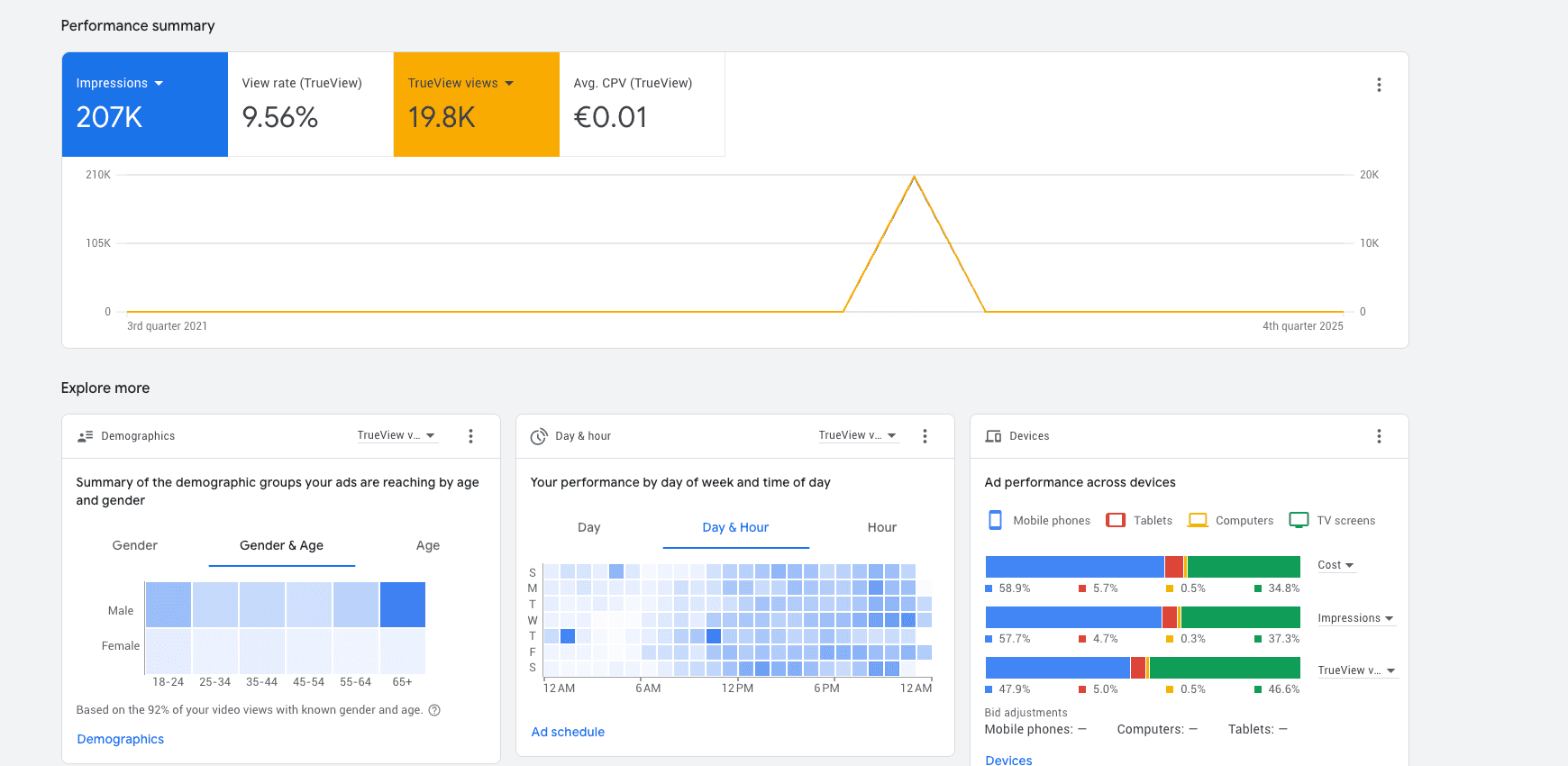Image resolution: width=1568 pixels, height=766 pixels.
Task: Click the blue mobile segment of Impressions bar
Action: tap(1073, 617)
